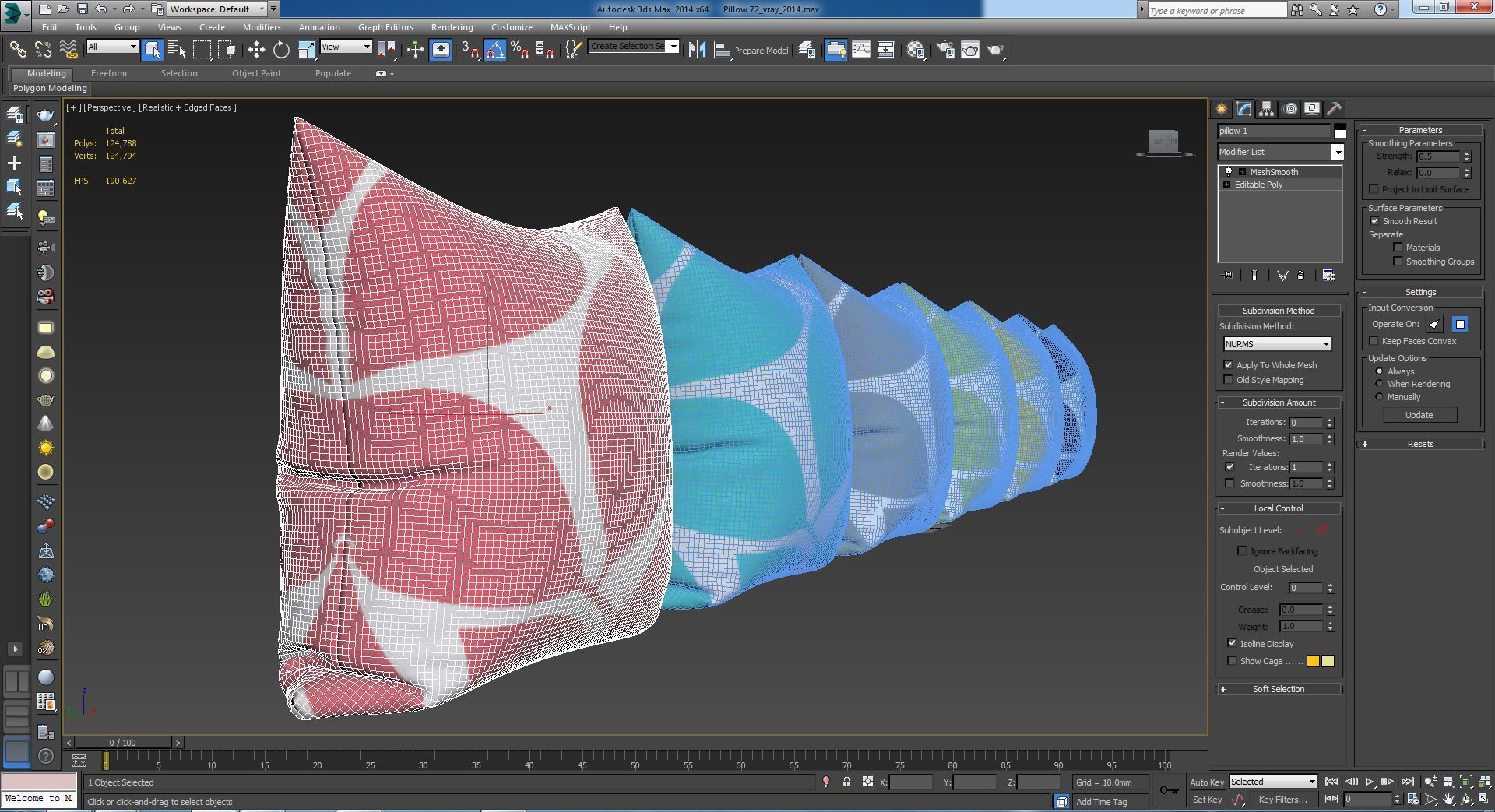Enable Project to Limit Surface checkbox
Image resolution: width=1495 pixels, height=812 pixels.
[x=1374, y=189]
